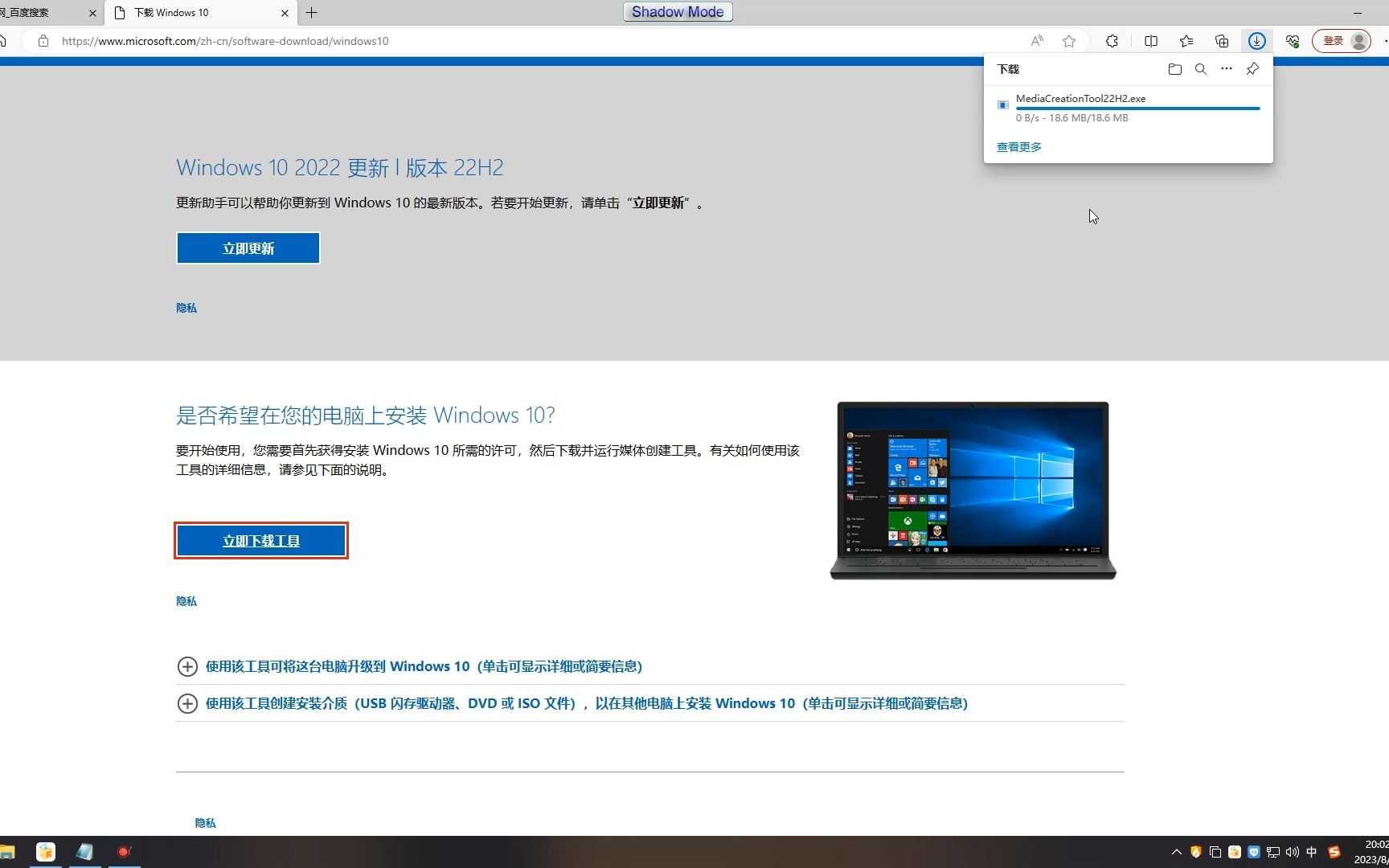Add this page to favorites star
The image size is (1389, 868).
click(1069, 41)
